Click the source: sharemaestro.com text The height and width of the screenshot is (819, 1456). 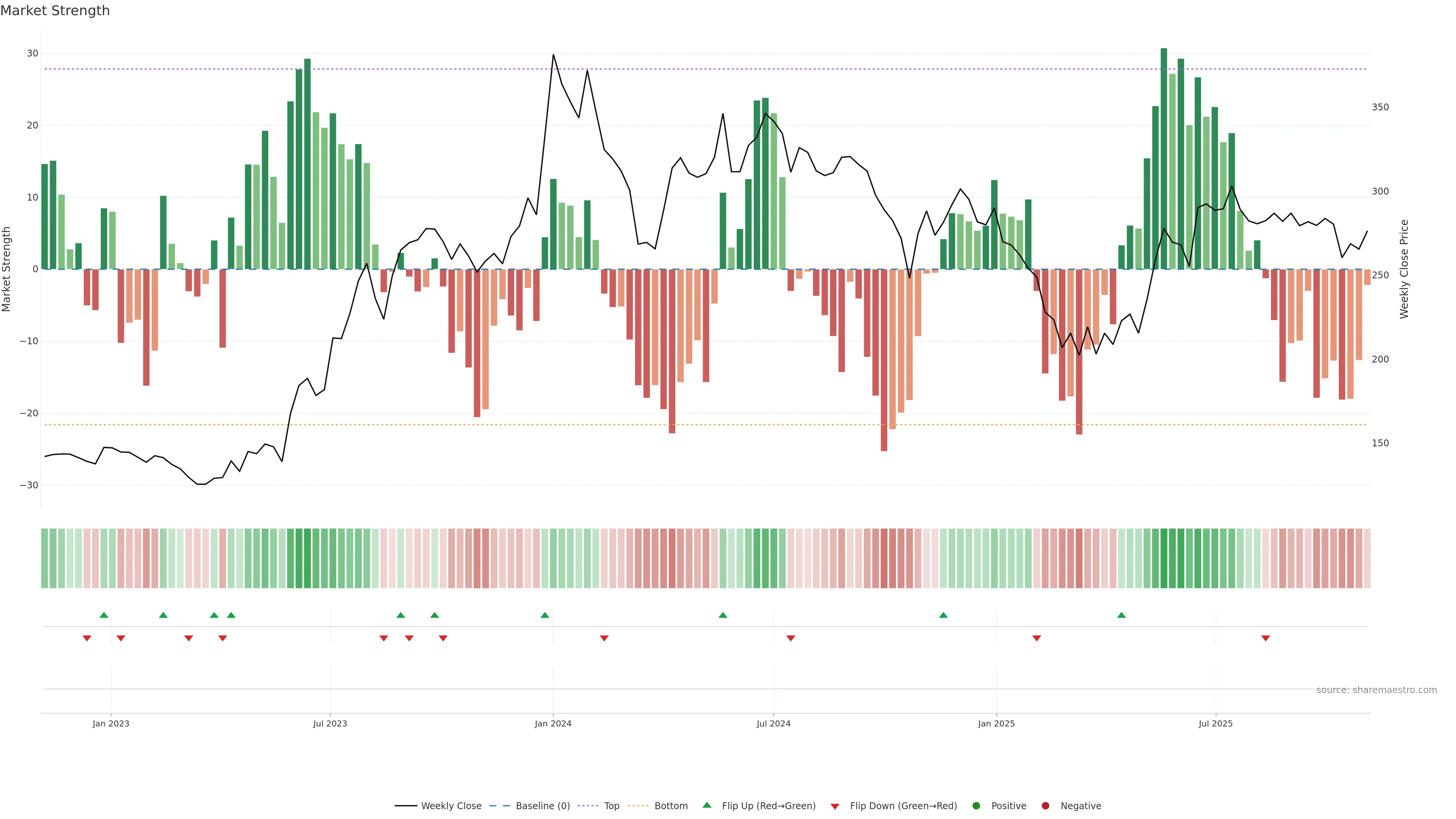click(x=1376, y=690)
